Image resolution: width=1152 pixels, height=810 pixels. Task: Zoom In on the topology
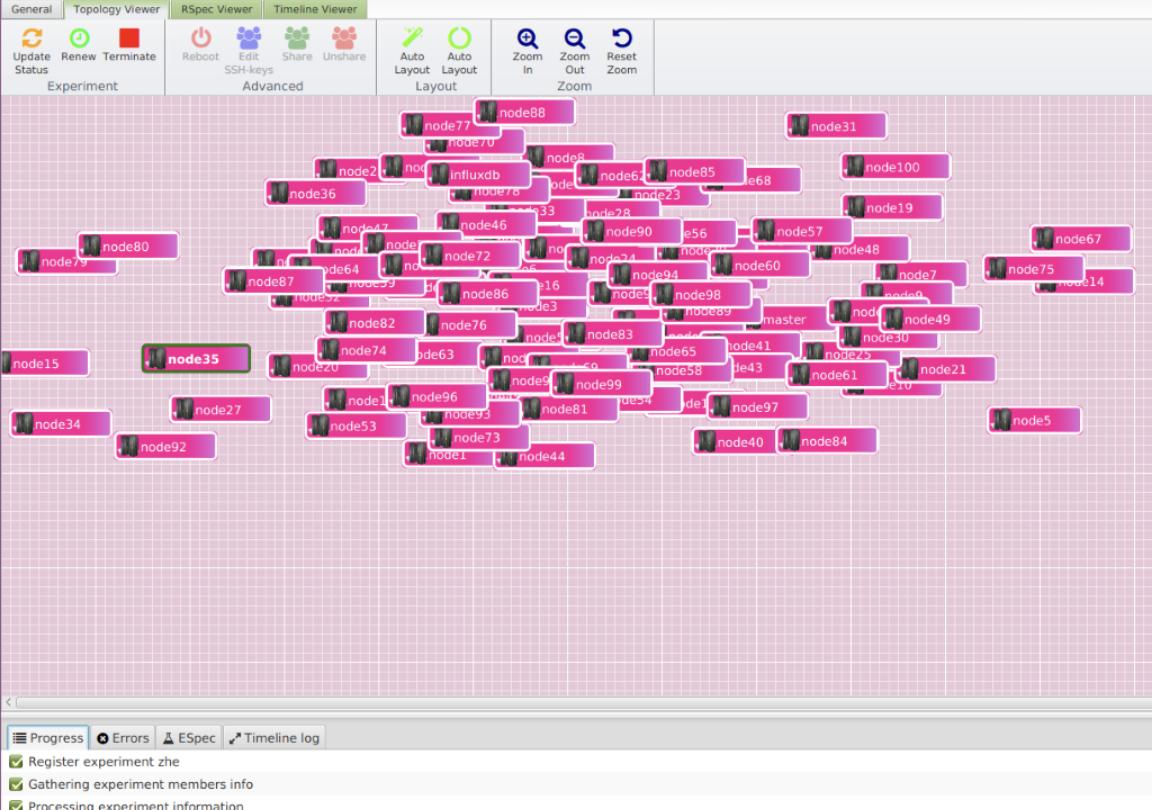[x=528, y=51]
